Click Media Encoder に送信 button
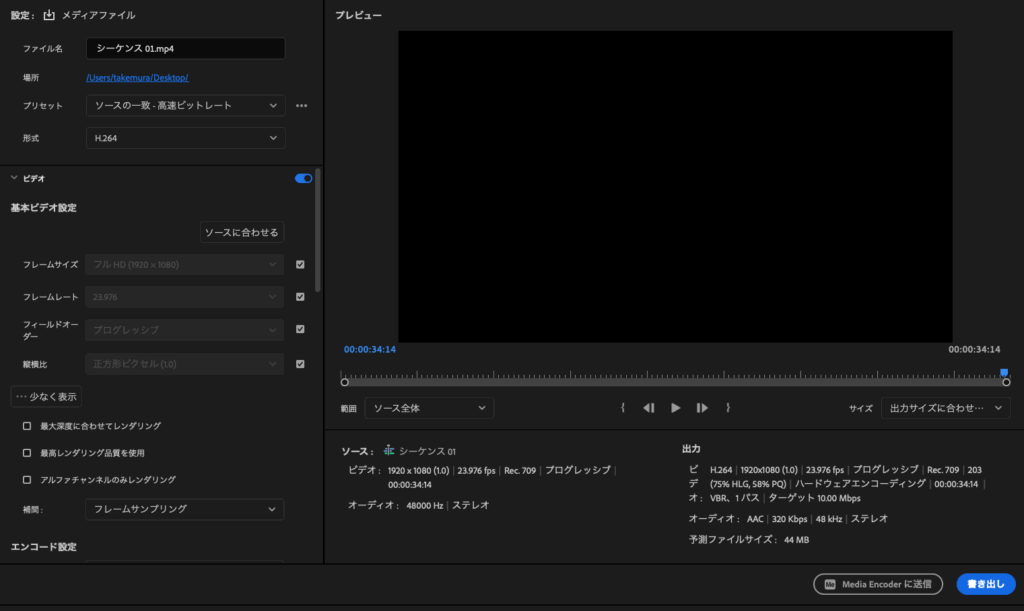1024x611 pixels. (x=877, y=584)
